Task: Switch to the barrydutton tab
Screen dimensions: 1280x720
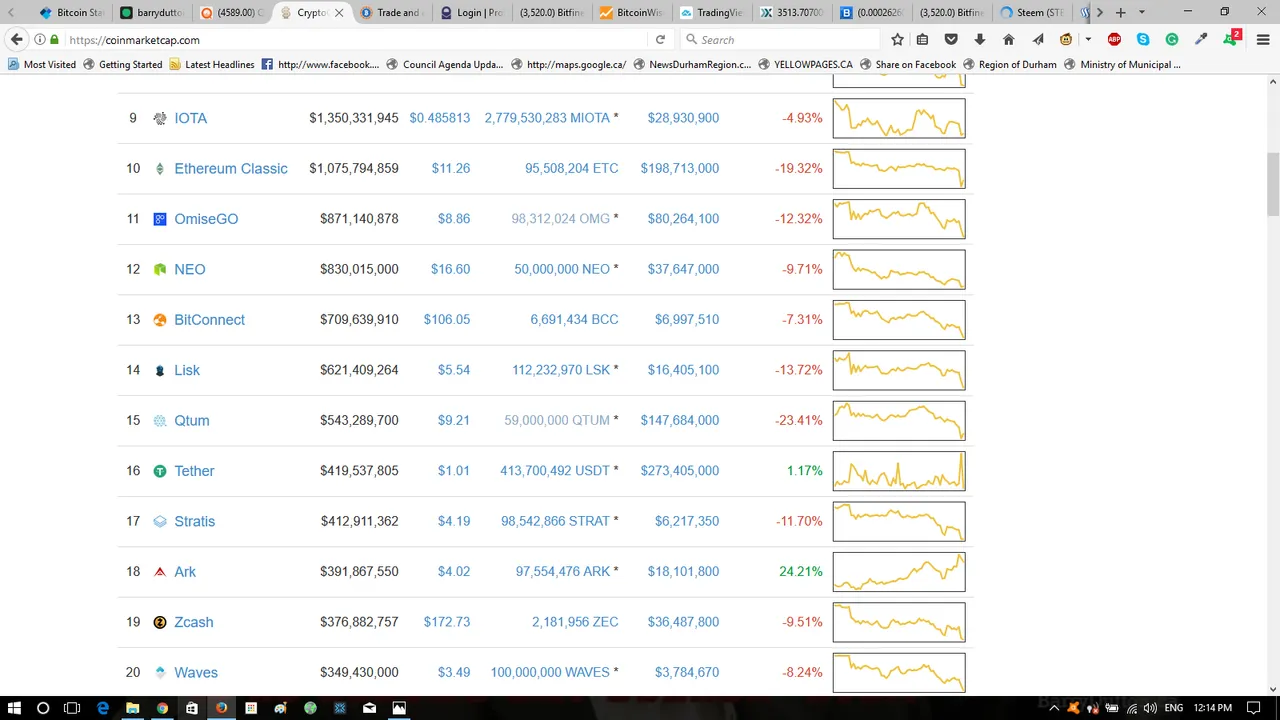Action: 153,13
